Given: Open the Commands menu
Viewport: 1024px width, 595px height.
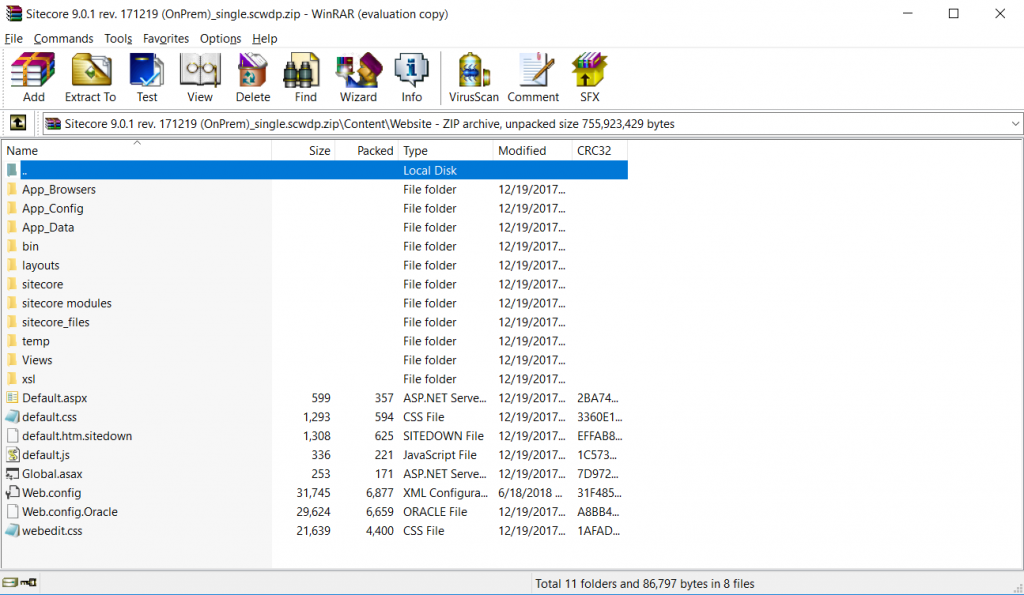Looking at the screenshot, I should pos(63,38).
